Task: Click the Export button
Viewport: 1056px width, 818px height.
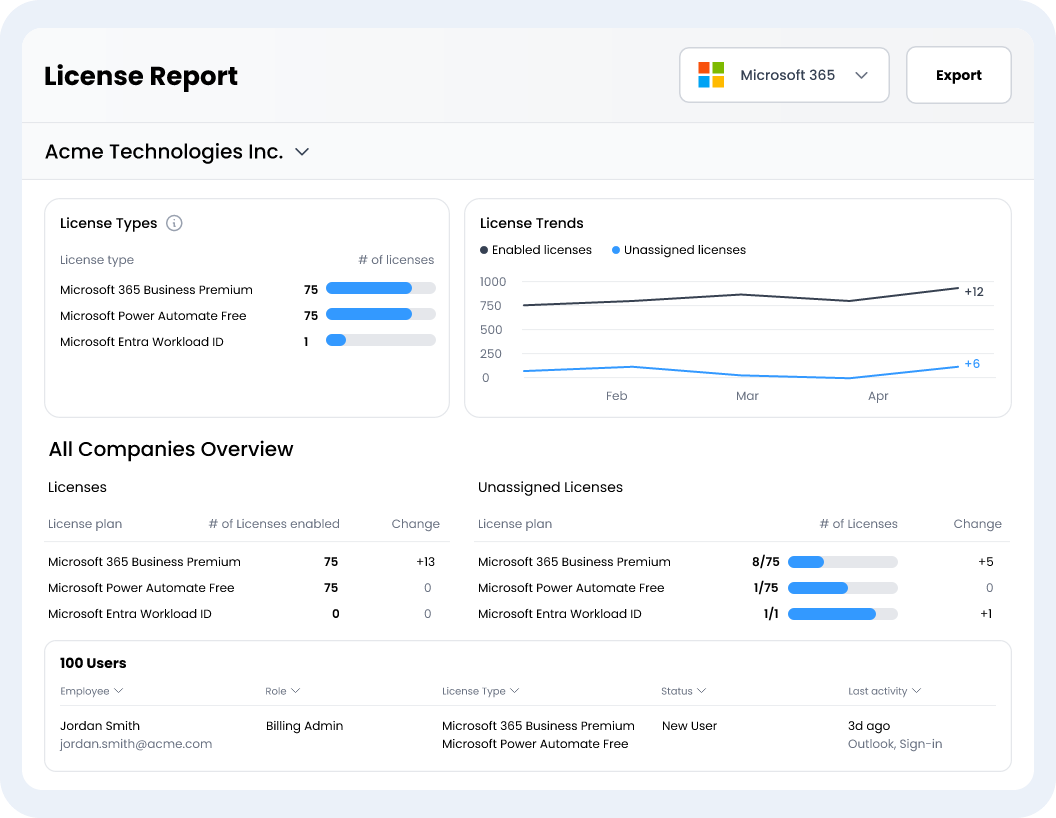Action: pos(958,75)
